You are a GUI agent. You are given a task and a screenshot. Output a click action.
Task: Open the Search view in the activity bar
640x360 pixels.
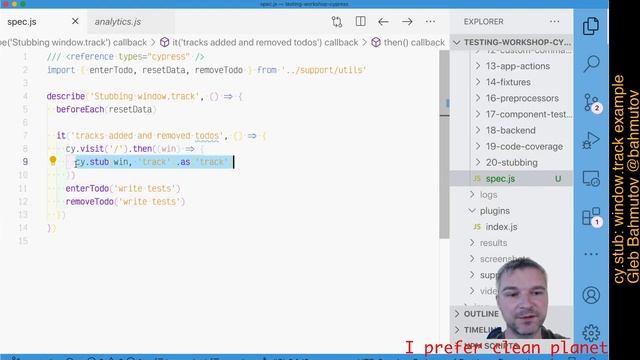(591, 64)
